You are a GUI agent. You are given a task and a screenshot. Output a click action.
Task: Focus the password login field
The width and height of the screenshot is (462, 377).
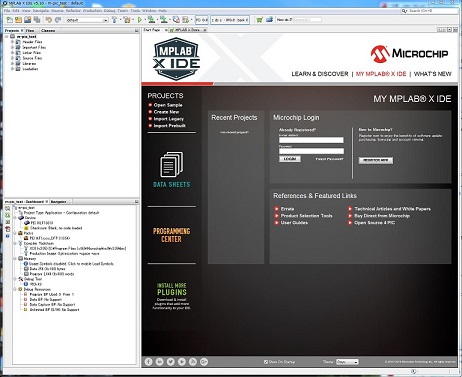(x=311, y=151)
